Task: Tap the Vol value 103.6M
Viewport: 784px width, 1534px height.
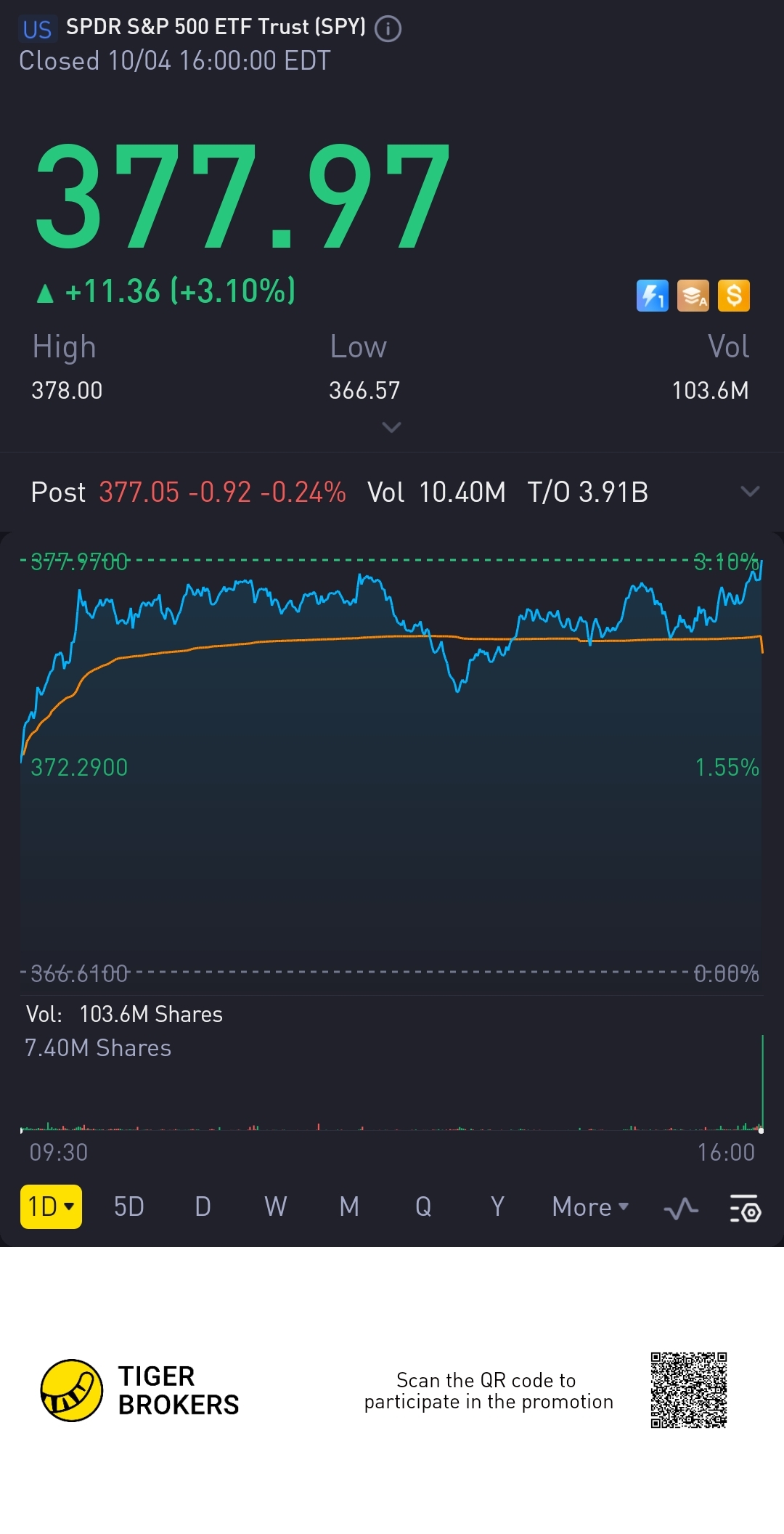Action: click(x=710, y=391)
